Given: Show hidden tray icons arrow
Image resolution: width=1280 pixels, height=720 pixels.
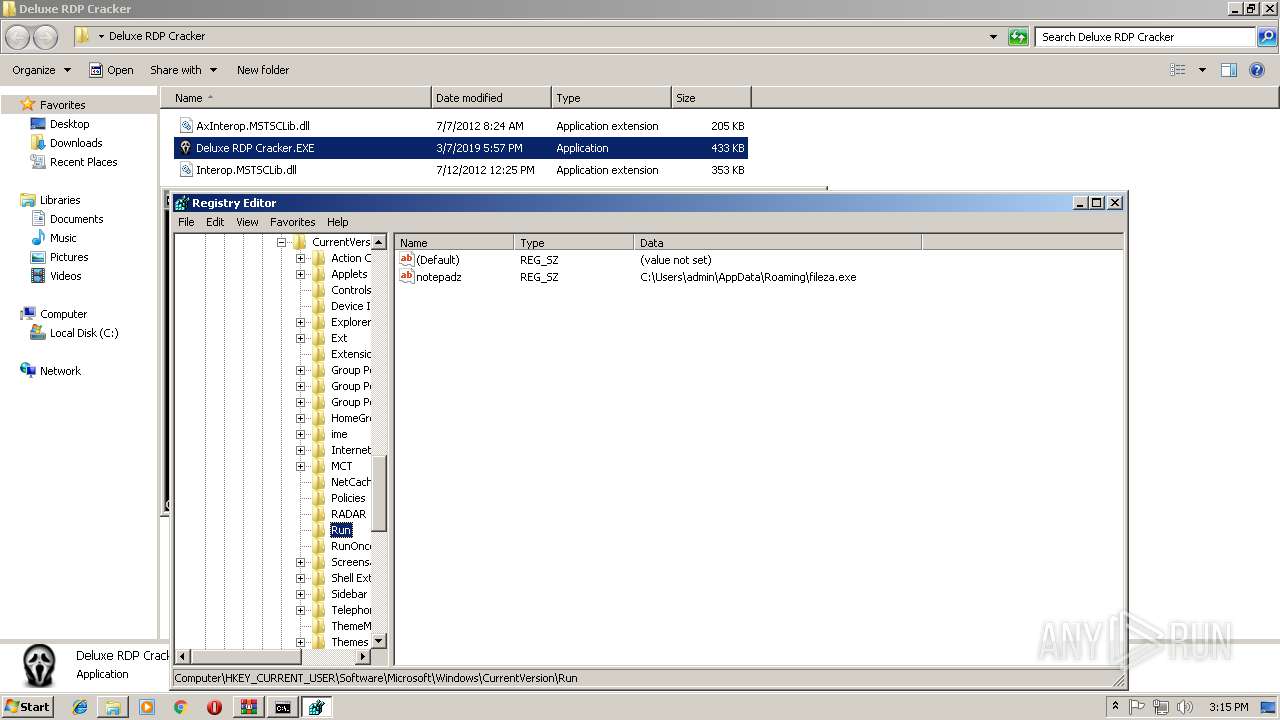Looking at the screenshot, I should tap(1116, 707).
